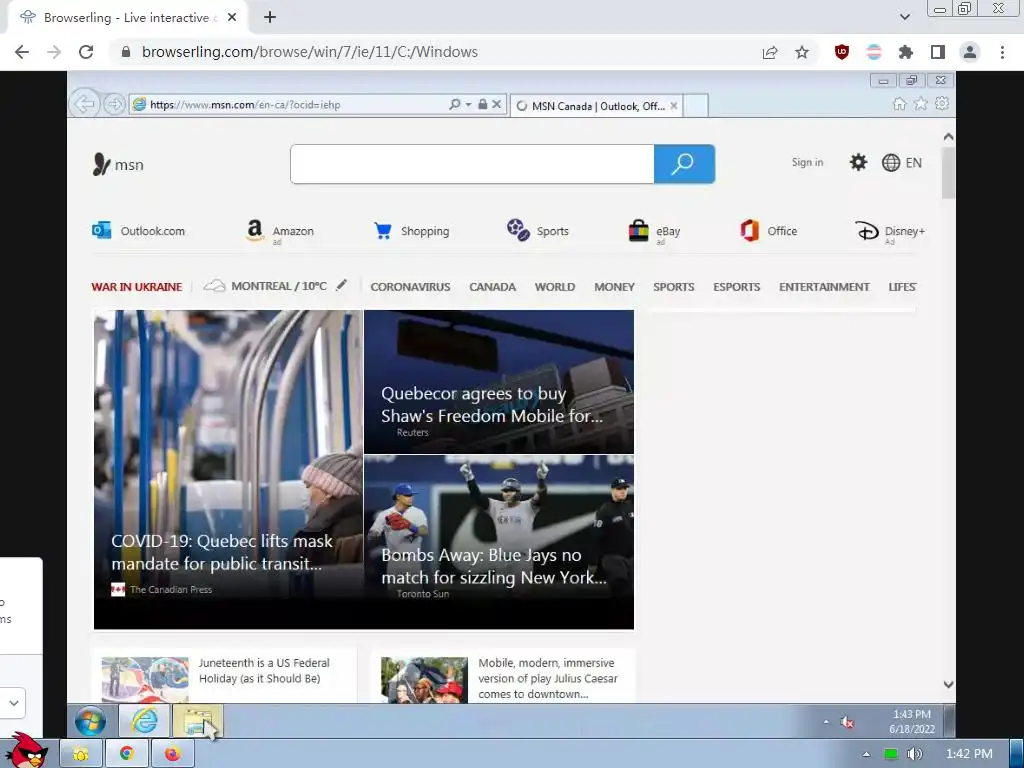The height and width of the screenshot is (768, 1024).
Task: Click the Internet Explorer forward button
Action: pos(114,104)
